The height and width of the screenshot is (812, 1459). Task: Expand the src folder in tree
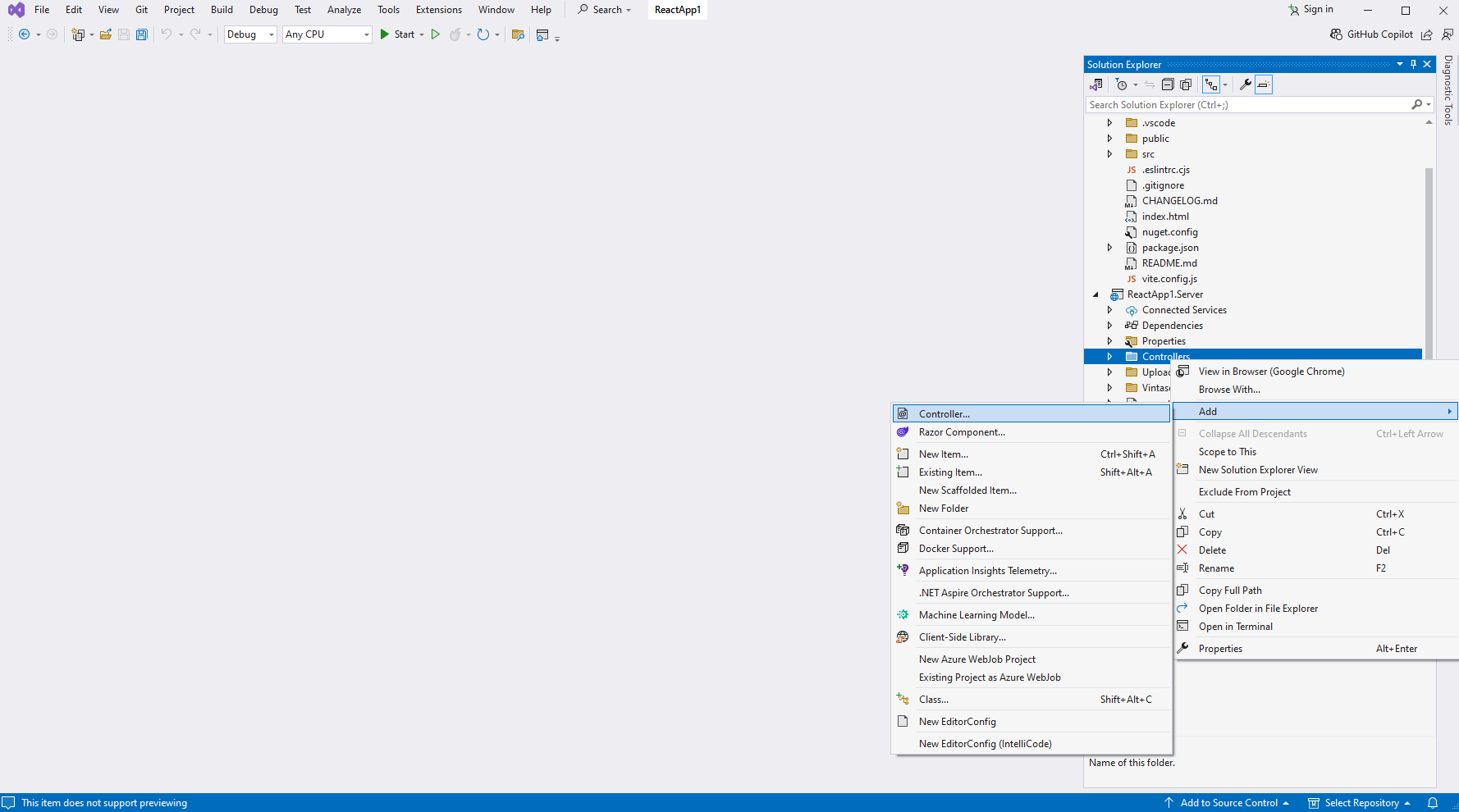[x=1109, y=154]
